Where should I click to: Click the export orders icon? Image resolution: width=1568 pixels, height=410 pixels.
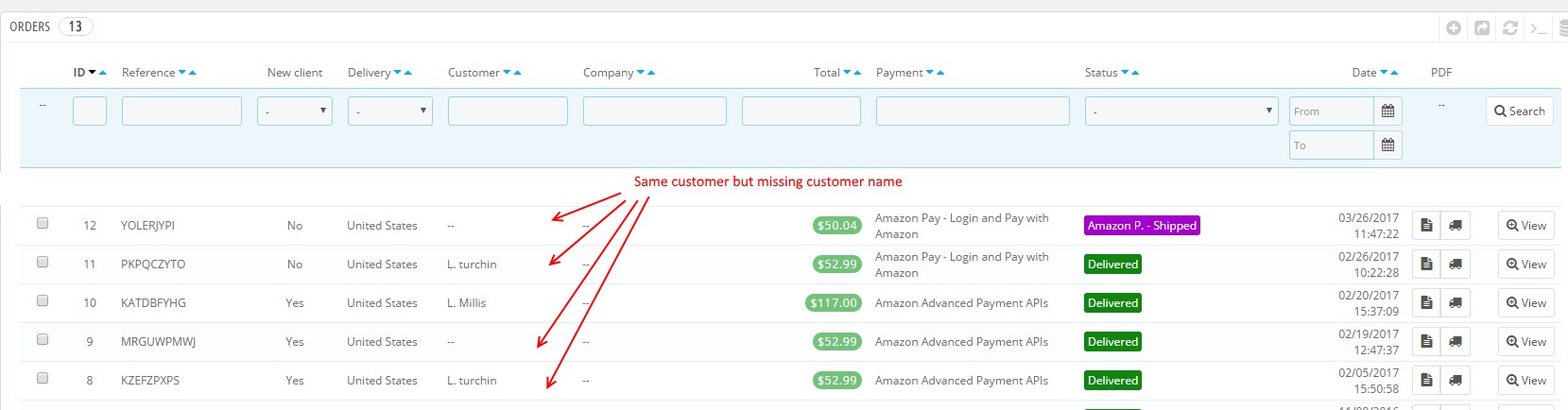(x=1482, y=28)
